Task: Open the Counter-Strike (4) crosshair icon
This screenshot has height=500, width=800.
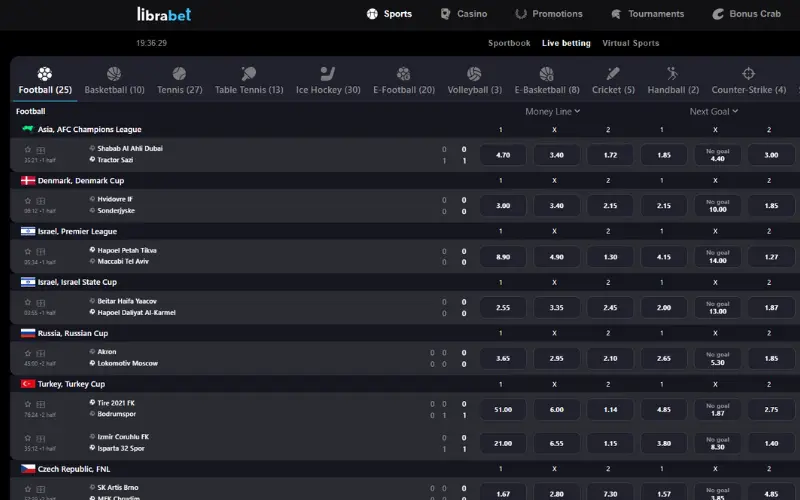Action: click(x=748, y=74)
